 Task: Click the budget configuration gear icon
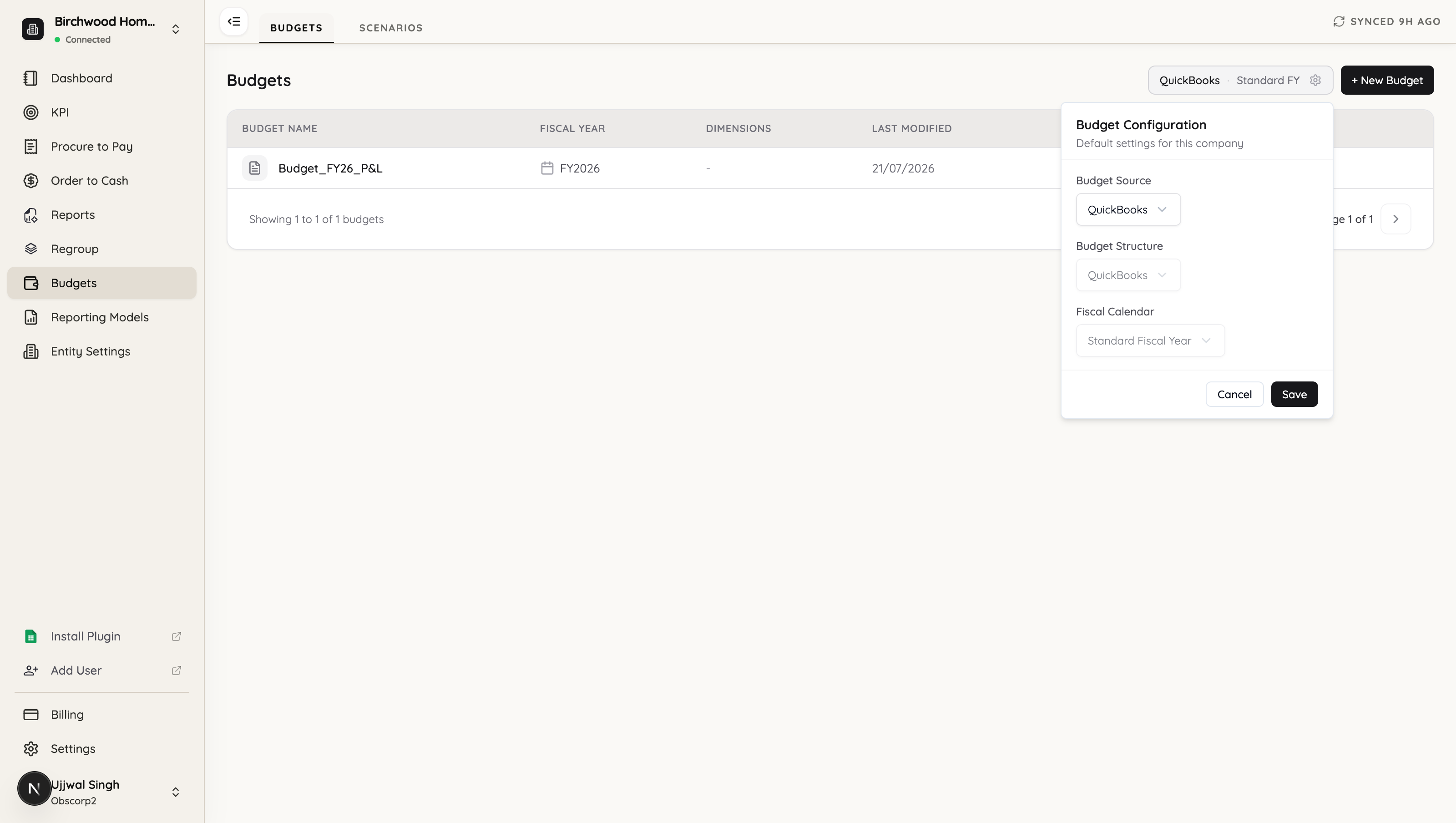click(x=1315, y=80)
